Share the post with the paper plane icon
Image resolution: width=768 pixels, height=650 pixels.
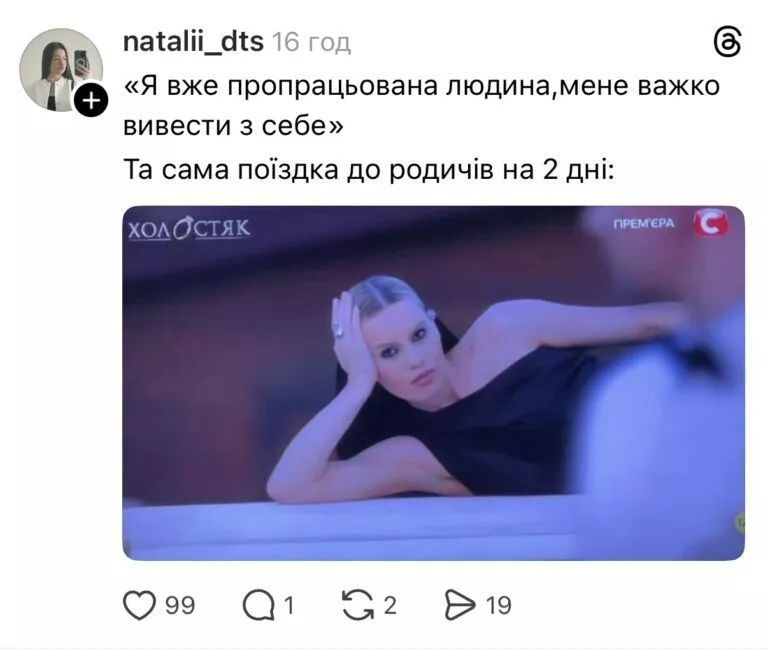click(x=460, y=605)
